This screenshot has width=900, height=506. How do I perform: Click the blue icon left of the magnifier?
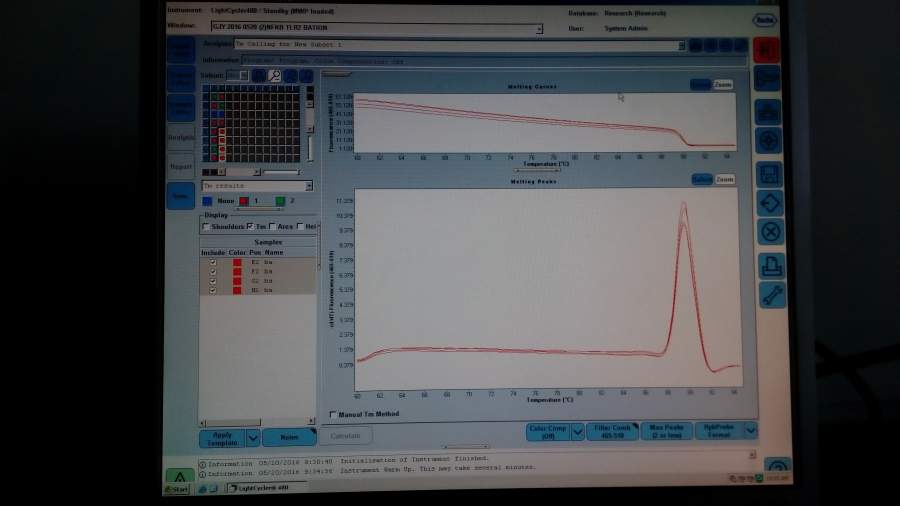tap(259, 76)
